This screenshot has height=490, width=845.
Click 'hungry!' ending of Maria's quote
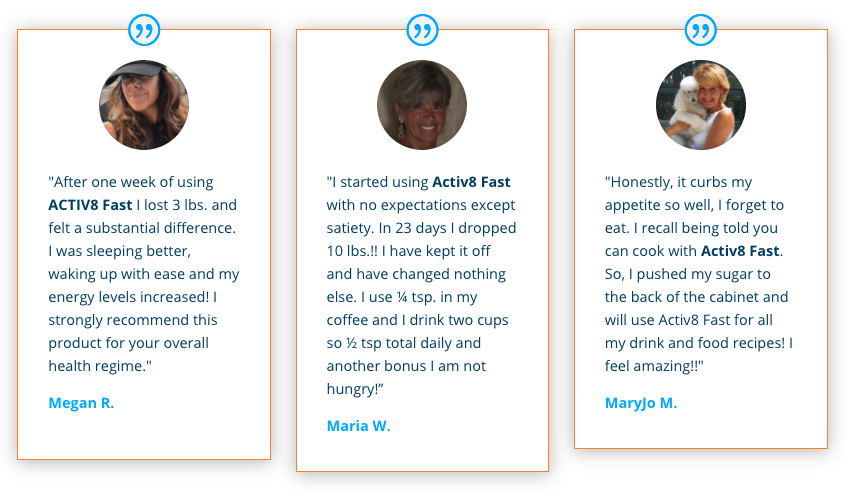click(355, 389)
